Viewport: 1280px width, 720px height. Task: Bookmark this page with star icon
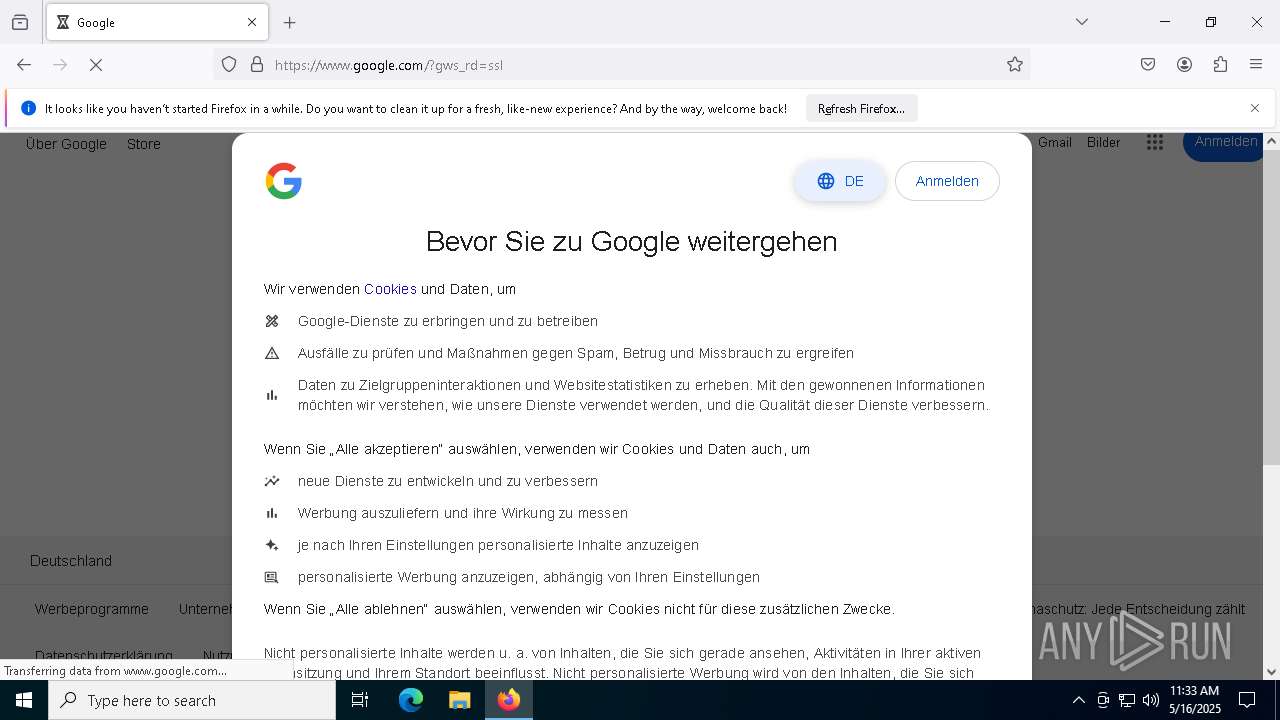coord(1015,65)
